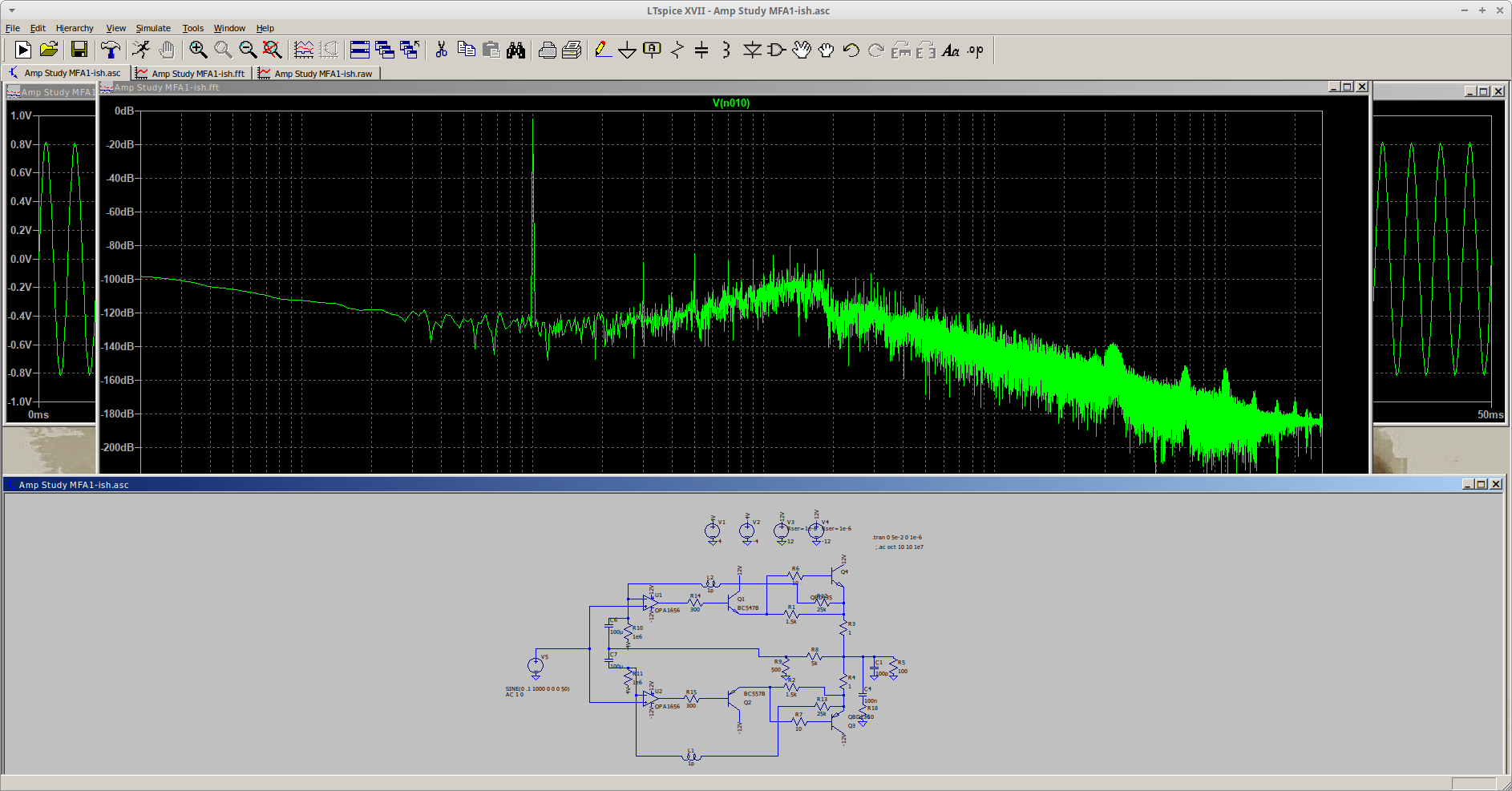Open Find with the binoculars icon

click(516, 50)
